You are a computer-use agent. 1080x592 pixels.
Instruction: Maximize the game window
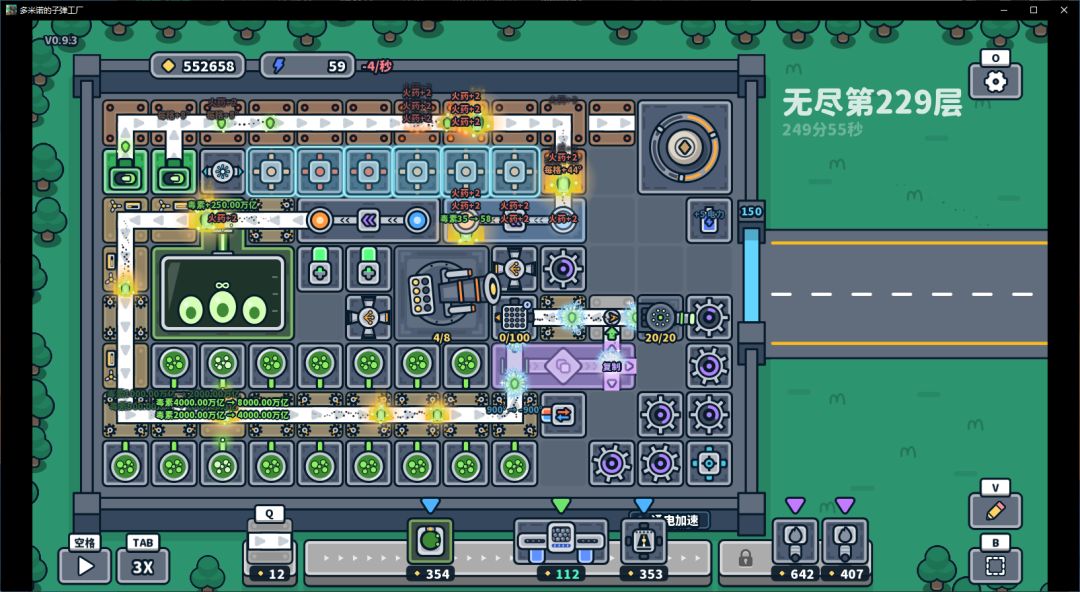(1033, 10)
